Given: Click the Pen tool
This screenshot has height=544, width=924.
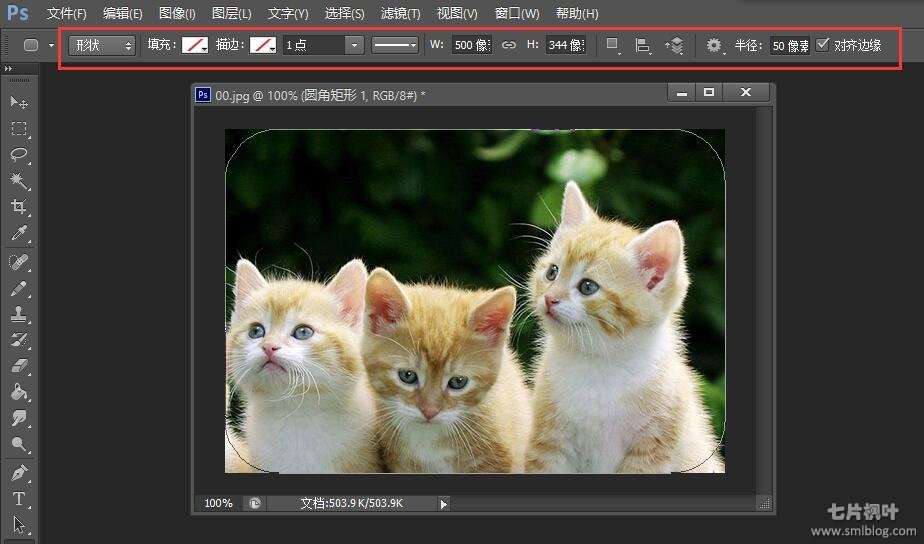Looking at the screenshot, I should tap(19, 472).
